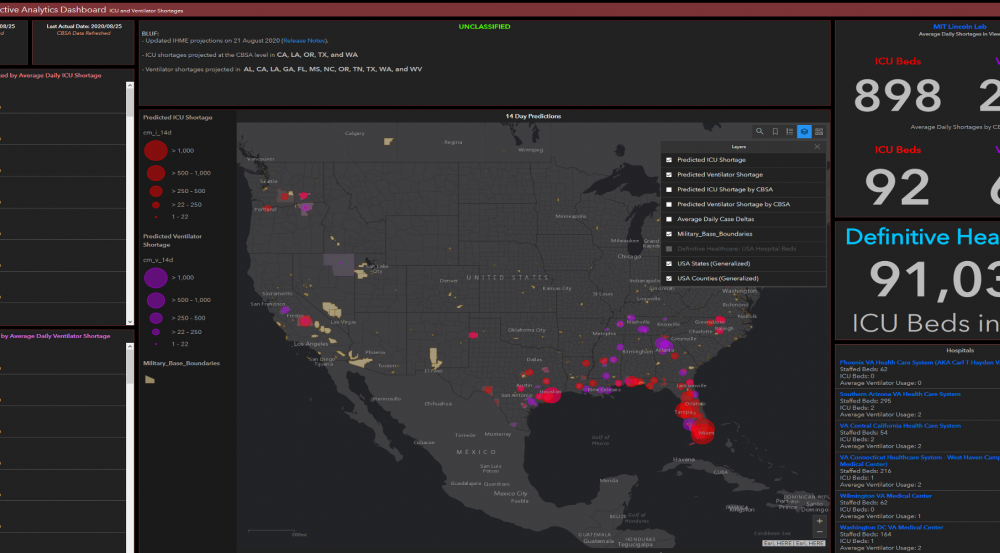Enable Predicted Ventilator Shortage by CBSA layer
1000x553 pixels.
[669, 205]
